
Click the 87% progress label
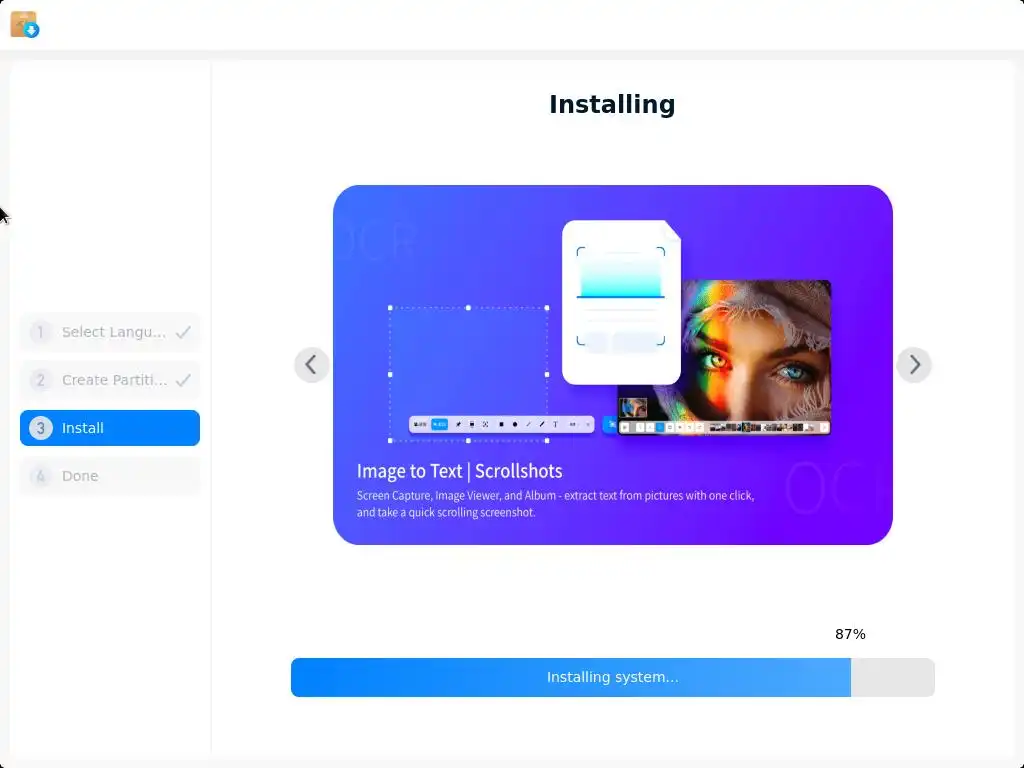pos(850,634)
